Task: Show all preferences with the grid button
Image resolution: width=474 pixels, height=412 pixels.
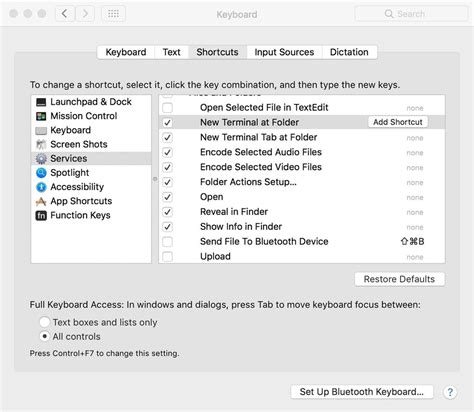Action: coord(113,14)
